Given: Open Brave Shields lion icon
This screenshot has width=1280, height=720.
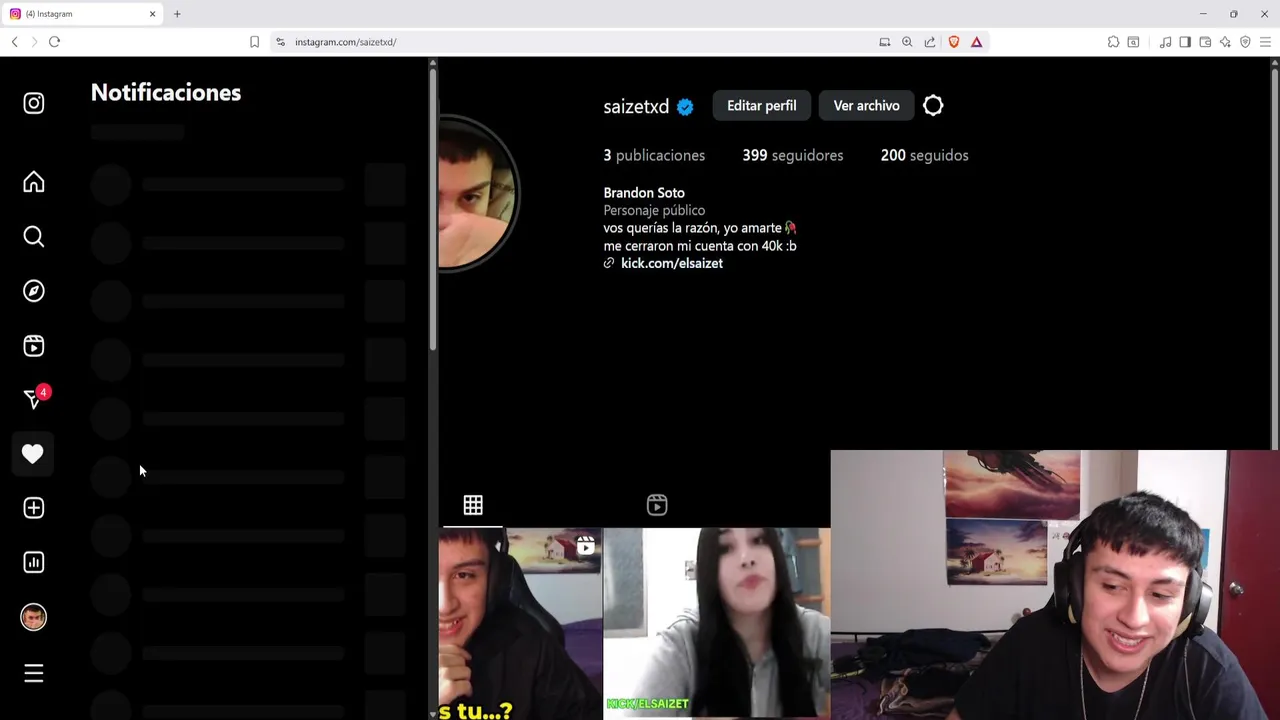Looking at the screenshot, I should 954,42.
